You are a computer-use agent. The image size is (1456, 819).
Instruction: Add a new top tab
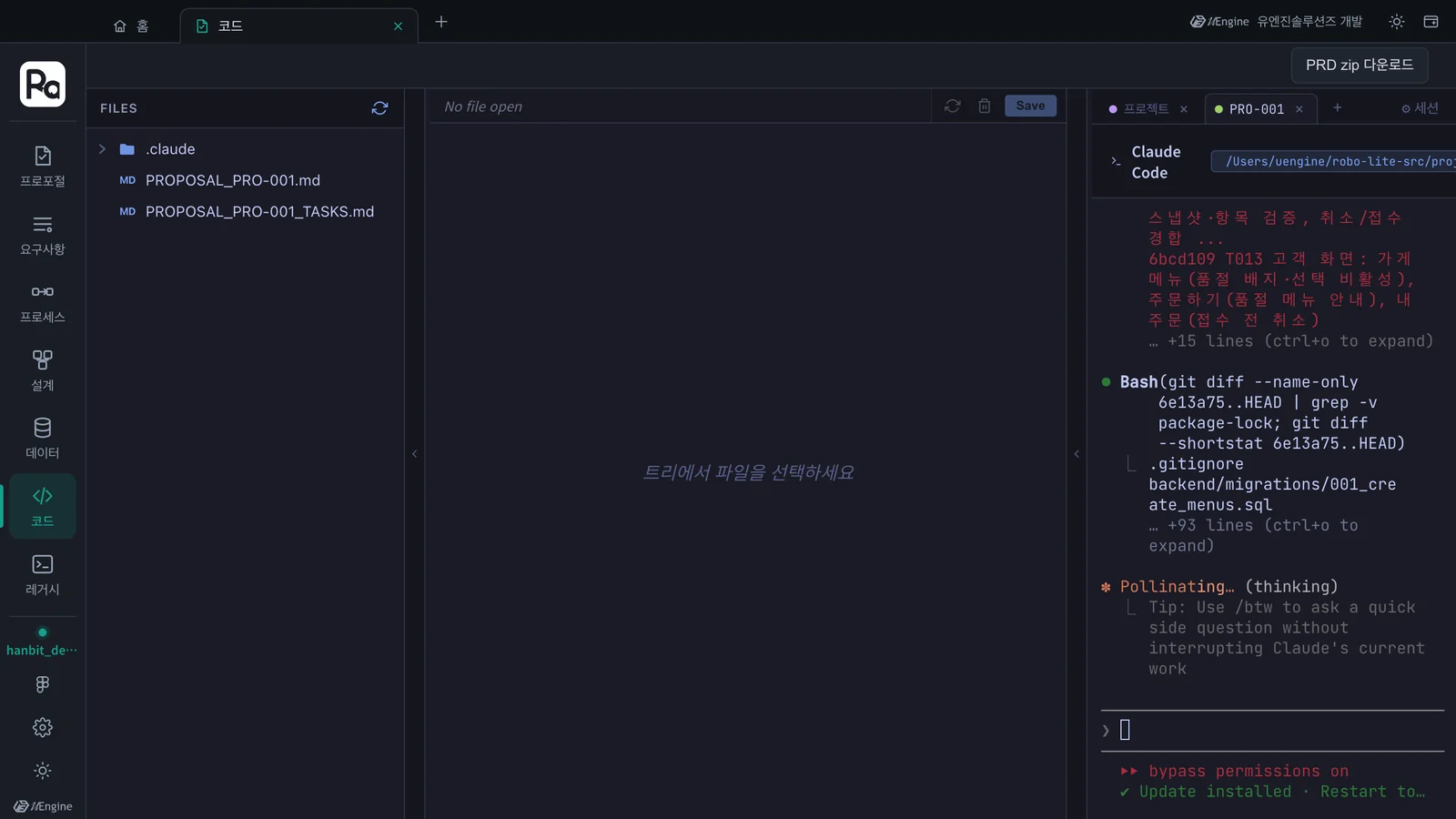pyautogui.click(x=441, y=22)
